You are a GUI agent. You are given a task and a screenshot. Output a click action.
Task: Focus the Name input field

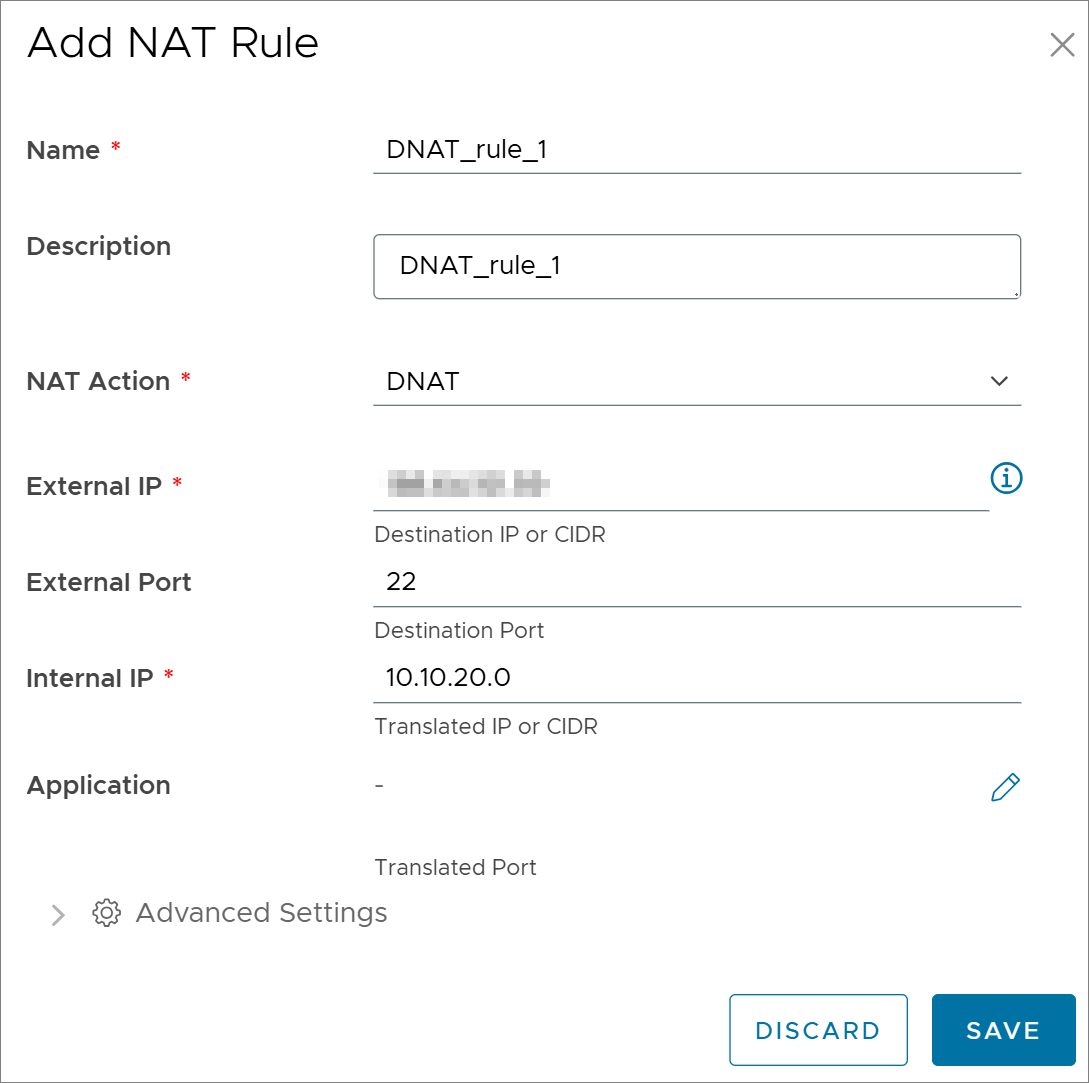(x=697, y=150)
